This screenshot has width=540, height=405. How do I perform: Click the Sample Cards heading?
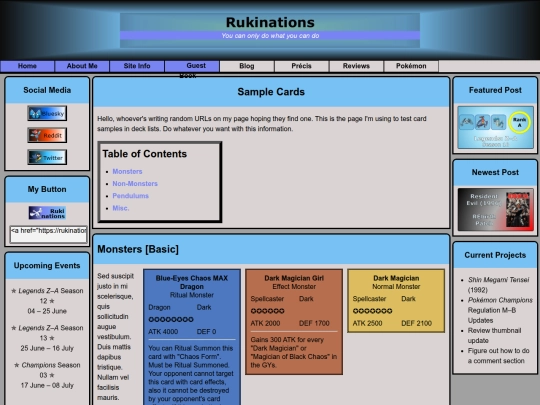(271, 92)
